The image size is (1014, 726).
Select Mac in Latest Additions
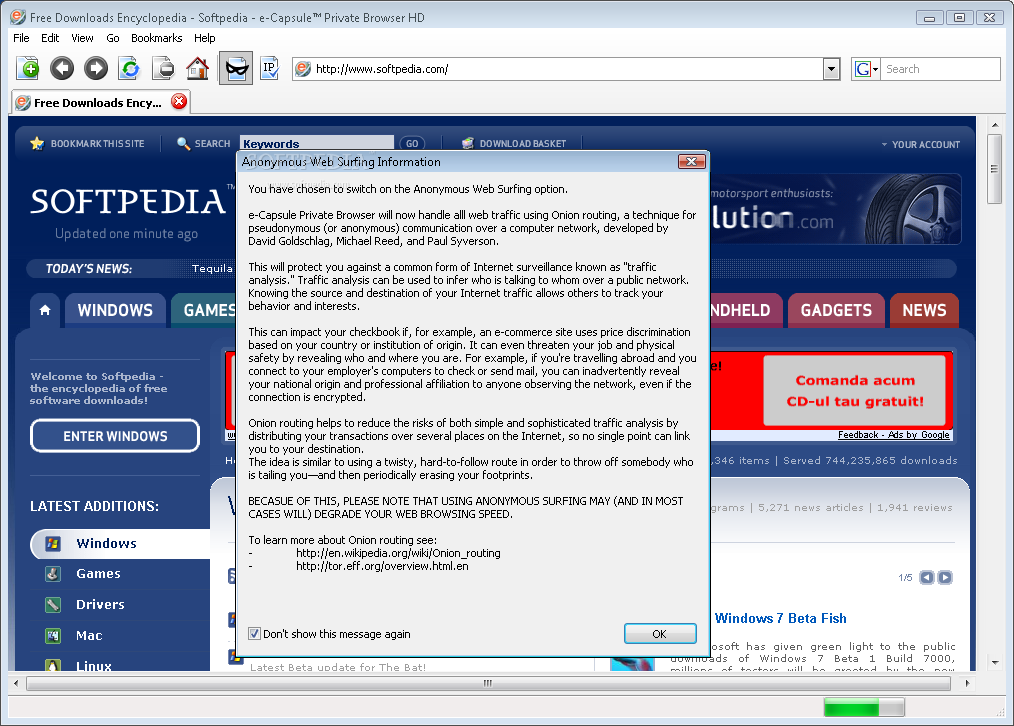[89, 635]
